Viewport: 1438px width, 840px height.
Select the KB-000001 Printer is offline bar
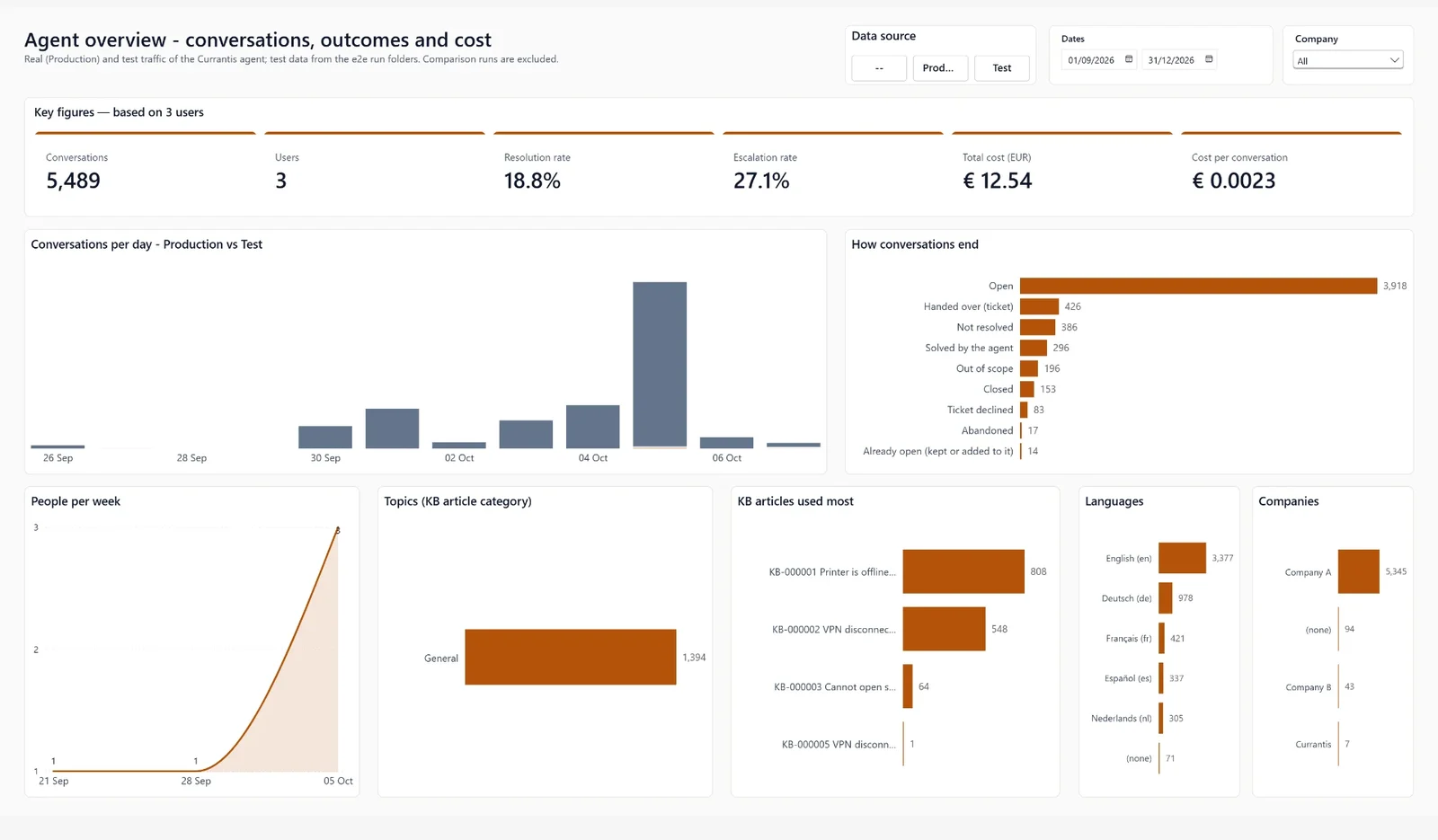(x=963, y=571)
